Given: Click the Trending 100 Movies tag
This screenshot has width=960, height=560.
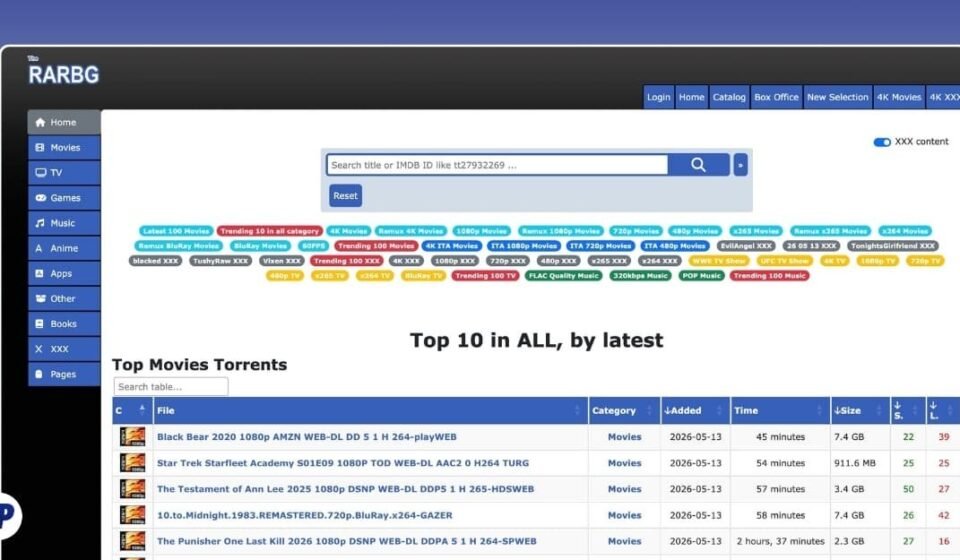Looking at the screenshot, I should coord(376,245).
